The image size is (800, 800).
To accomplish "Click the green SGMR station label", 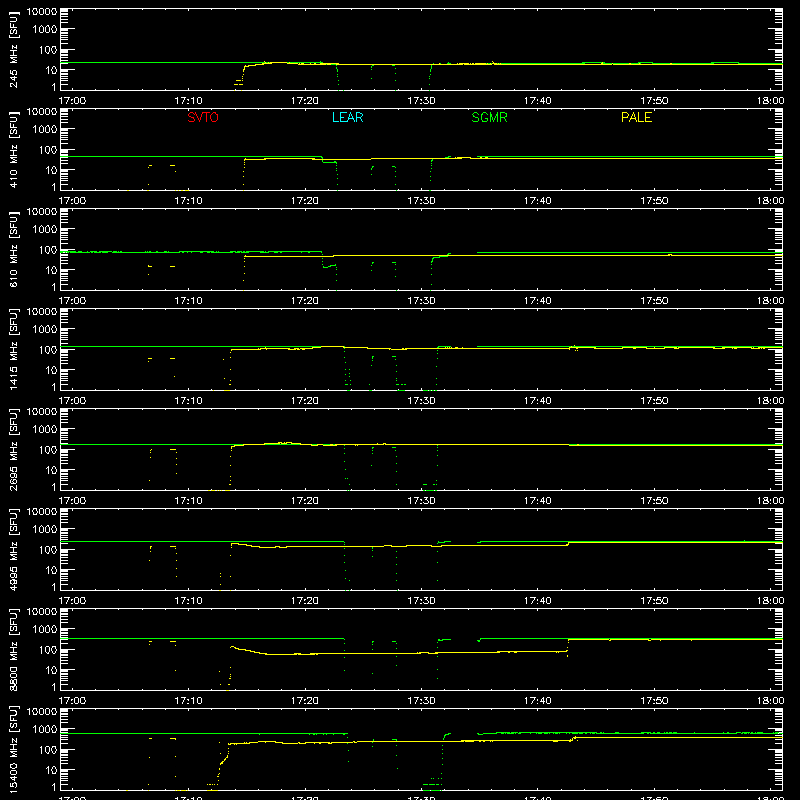I will tap(489, 117).
